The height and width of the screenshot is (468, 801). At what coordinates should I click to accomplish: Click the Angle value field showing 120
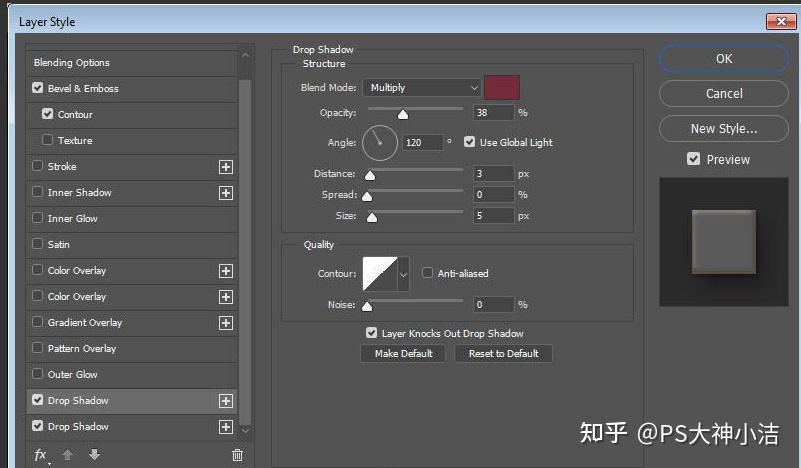point(422,143)
